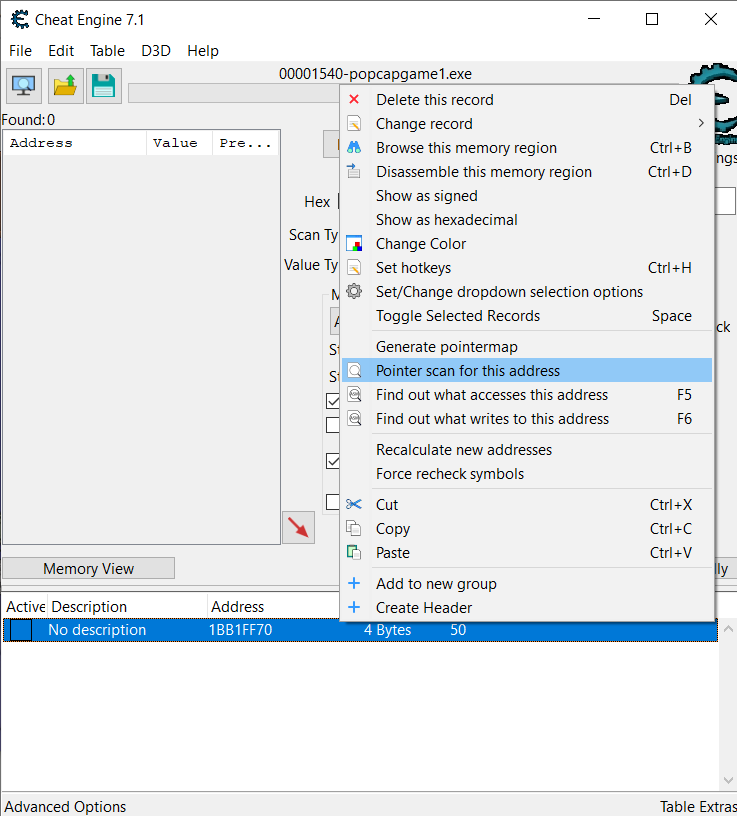
Task: Click the Copy pages icon
Action: pos(354,528)
